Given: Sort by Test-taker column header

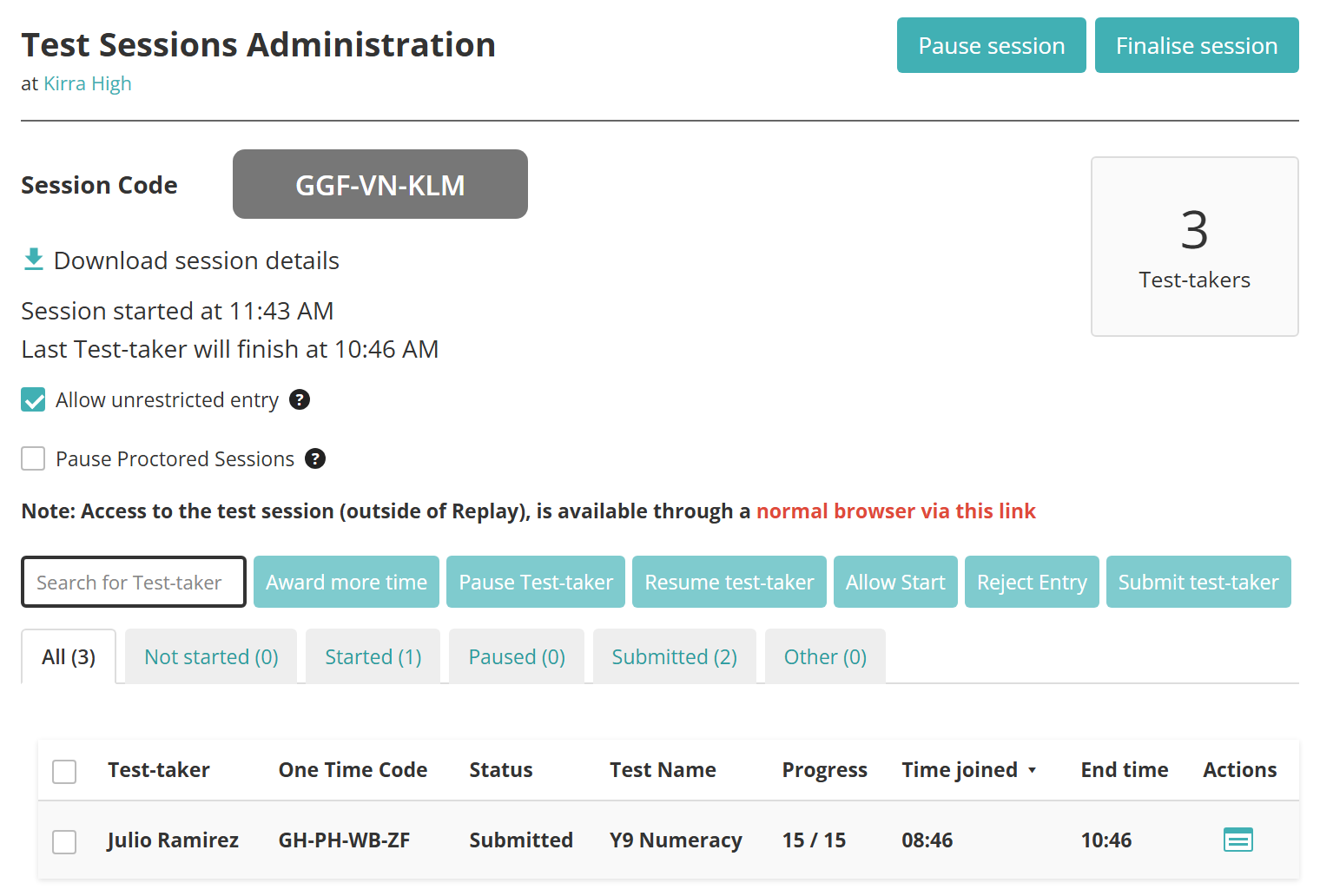Looking at the screenshot, I should point(159,770).
